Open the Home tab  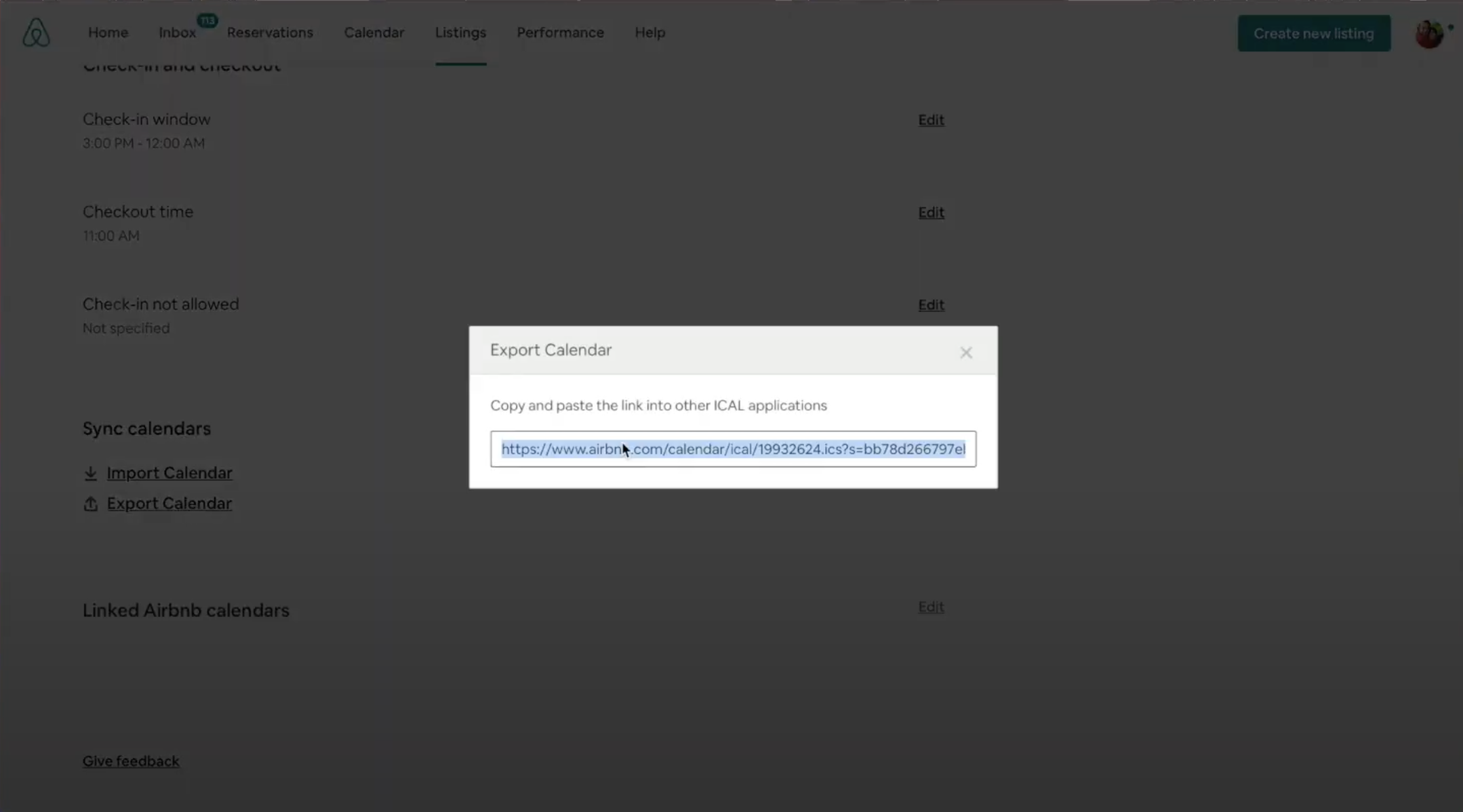[108, 33]
